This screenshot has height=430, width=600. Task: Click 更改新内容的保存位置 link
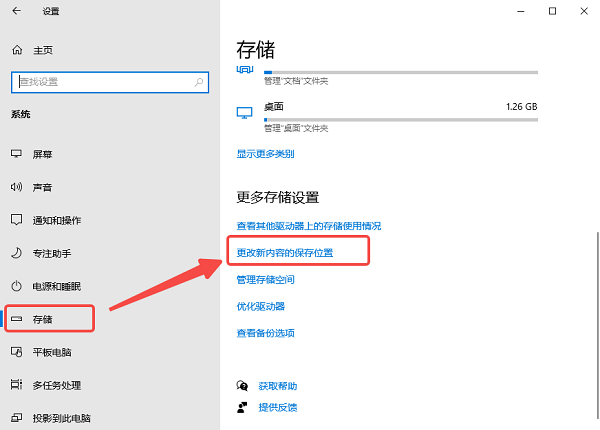pyautogui.click(x=285, y=253)
